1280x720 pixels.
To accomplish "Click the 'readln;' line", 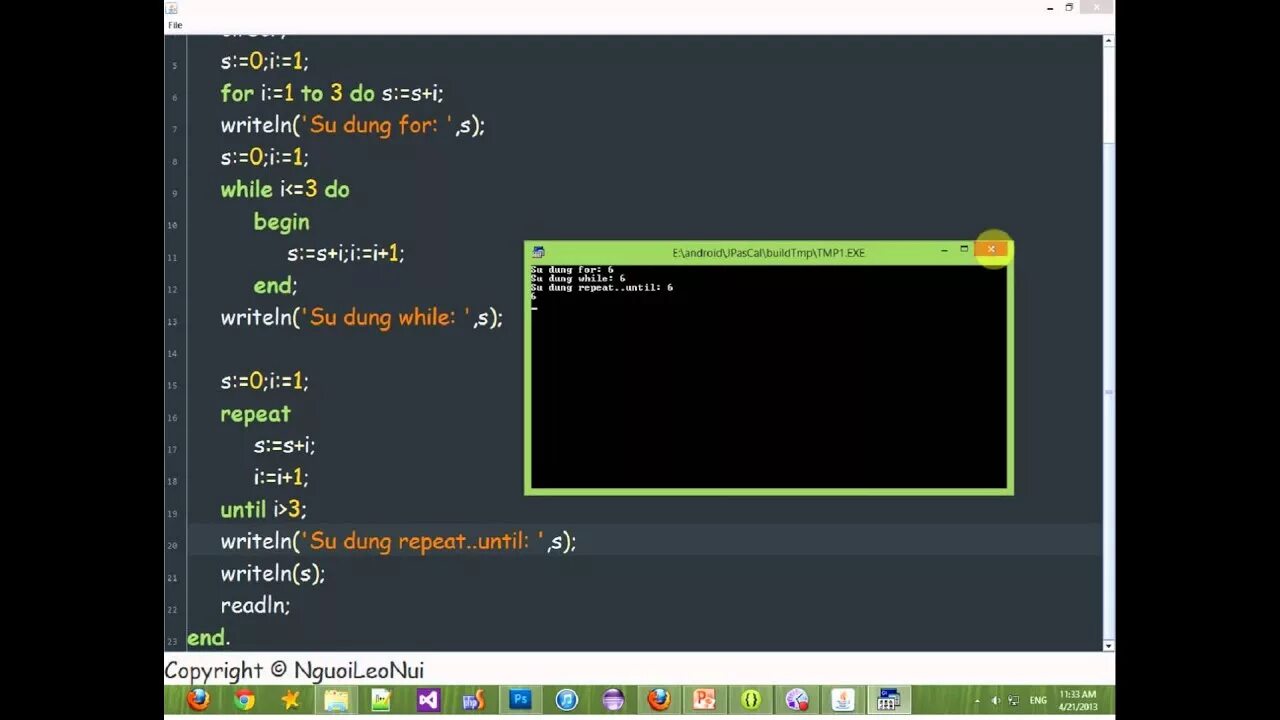I will point(255,605).
